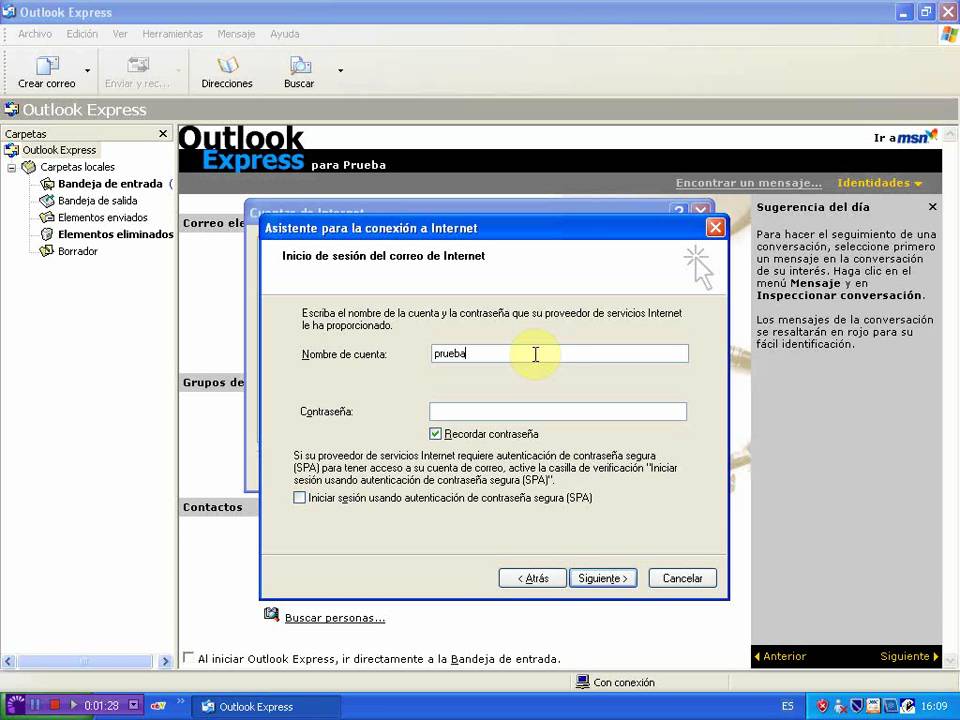Viewport: 960px width, 720px height.
Task: Click the Siguiente button in wizard
Action: 603,578
